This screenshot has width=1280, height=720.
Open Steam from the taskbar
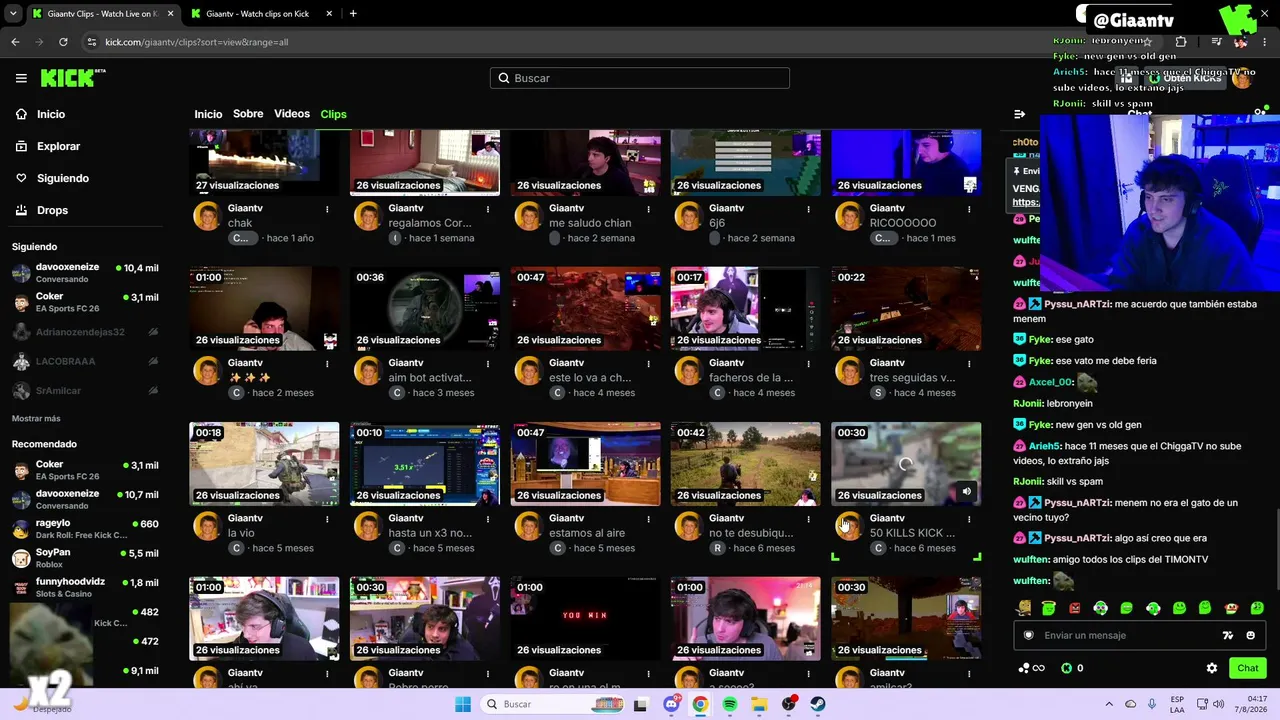click(x=818, y=704)
